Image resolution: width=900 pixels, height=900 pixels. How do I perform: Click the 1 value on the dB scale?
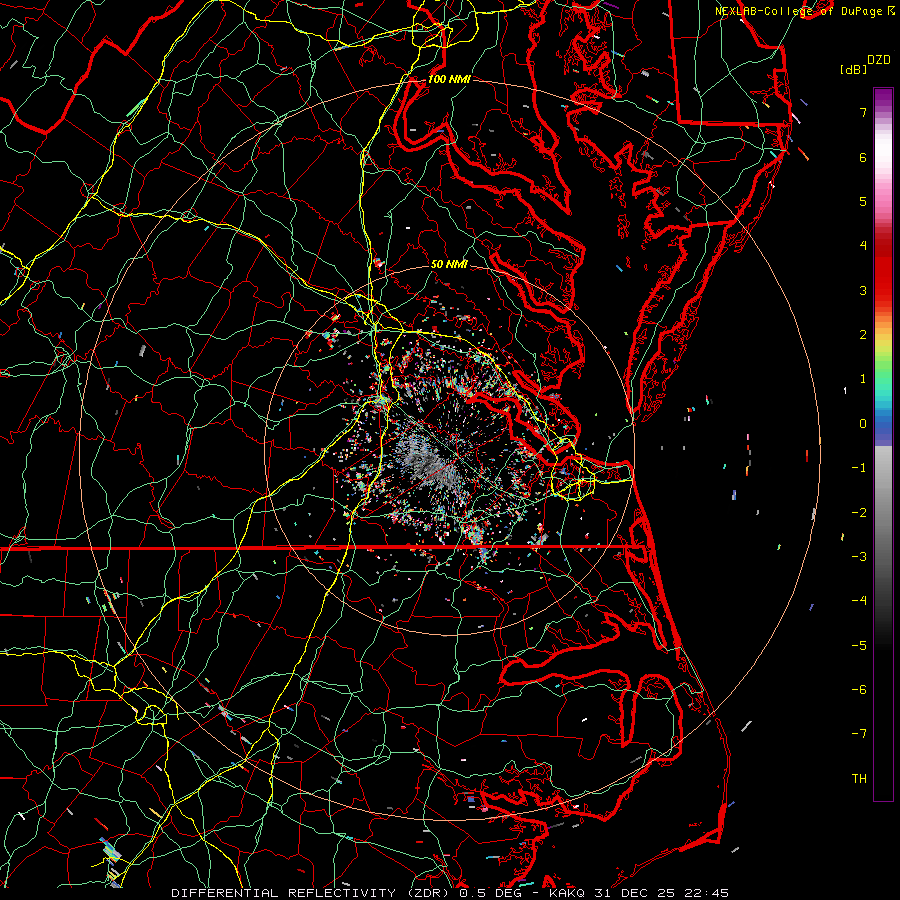point(863,379)
